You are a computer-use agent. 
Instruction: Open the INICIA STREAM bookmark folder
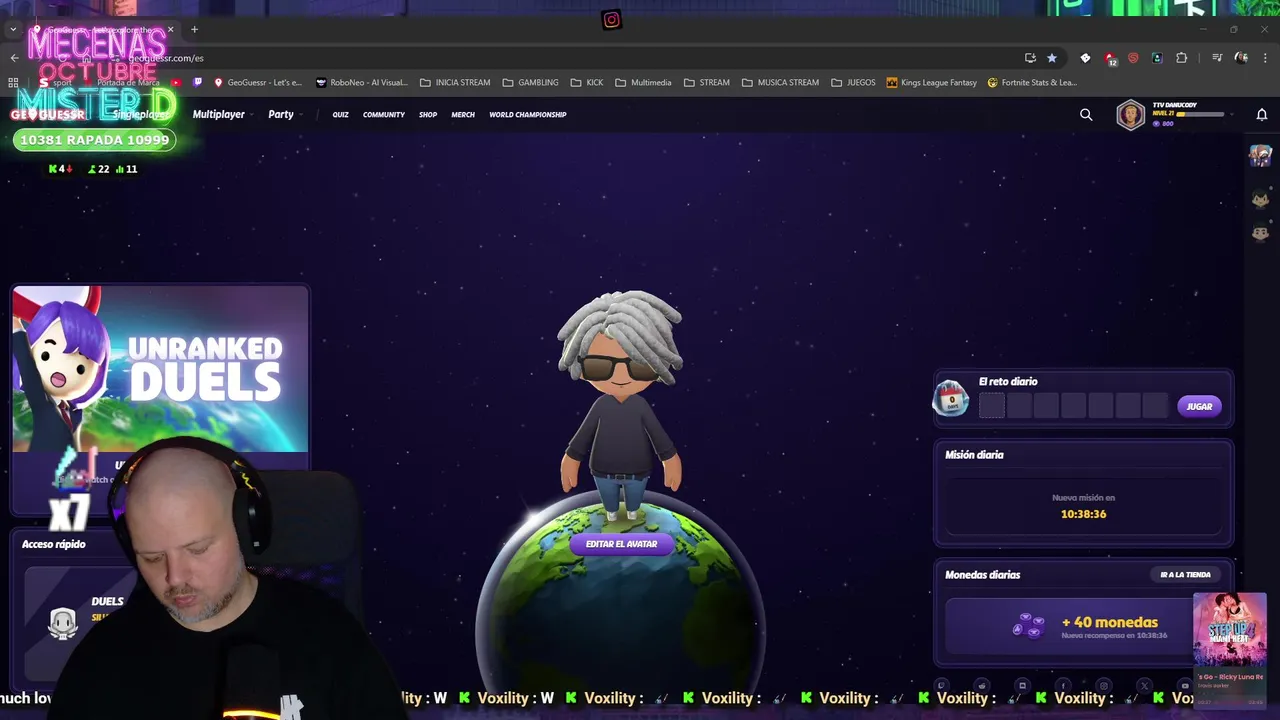(455, 82)
